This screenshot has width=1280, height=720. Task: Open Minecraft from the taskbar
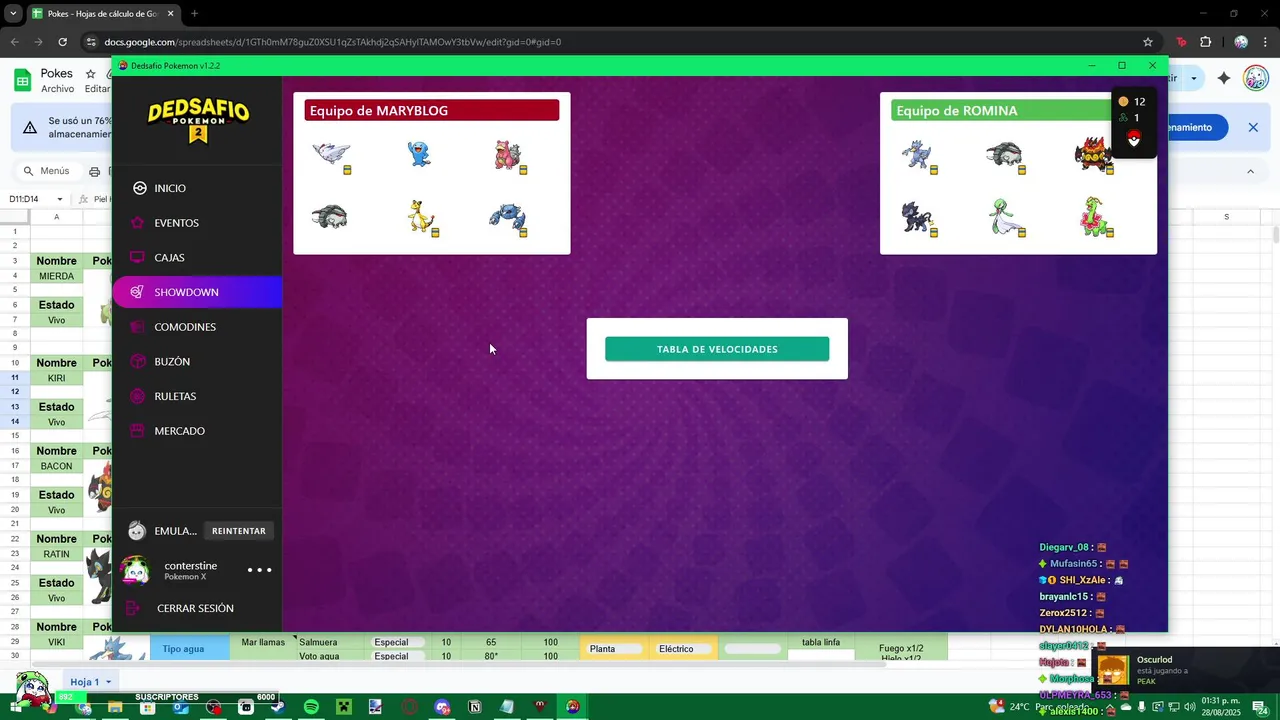coord(343,707)
